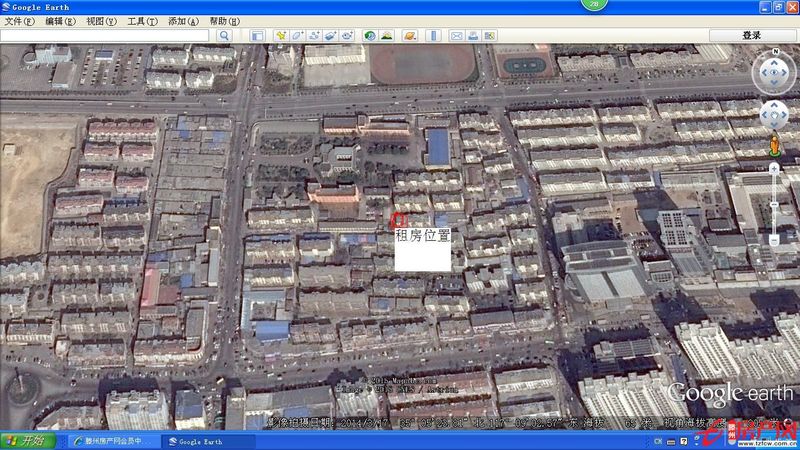Open the 视图 (View) menu
Screen dimensions: 800x450
(101, 21)
